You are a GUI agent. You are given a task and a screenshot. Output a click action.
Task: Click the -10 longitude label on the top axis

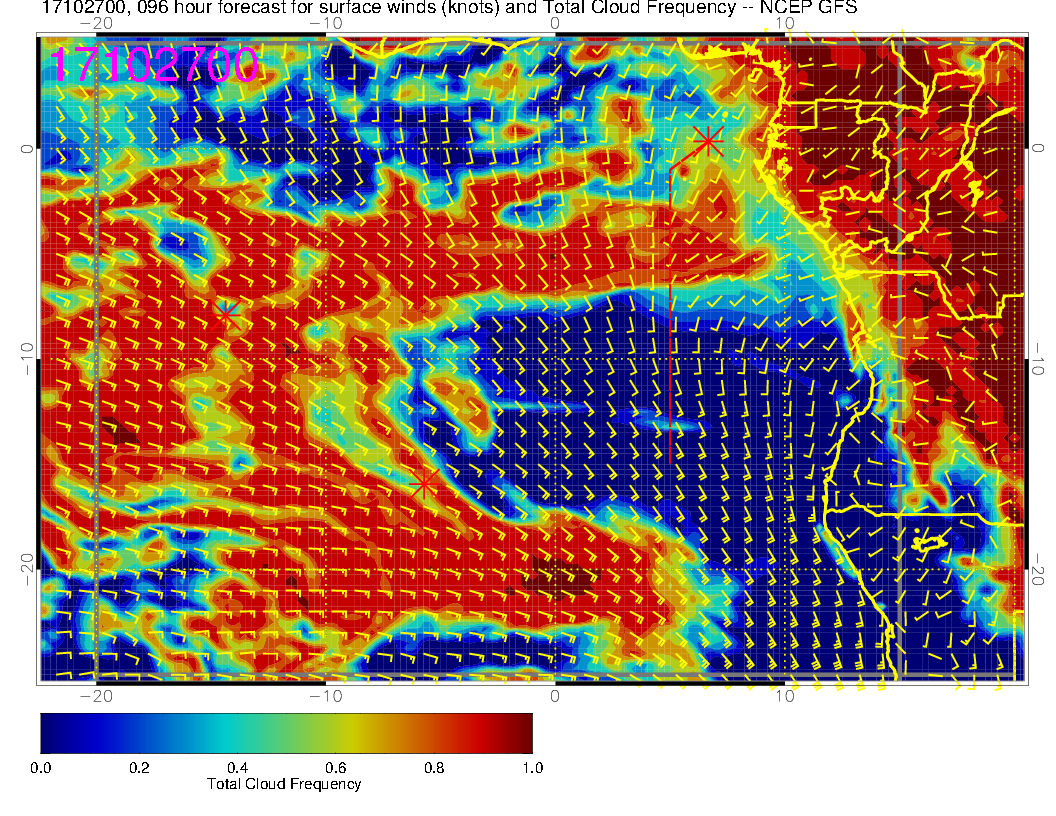coord(325,23)
